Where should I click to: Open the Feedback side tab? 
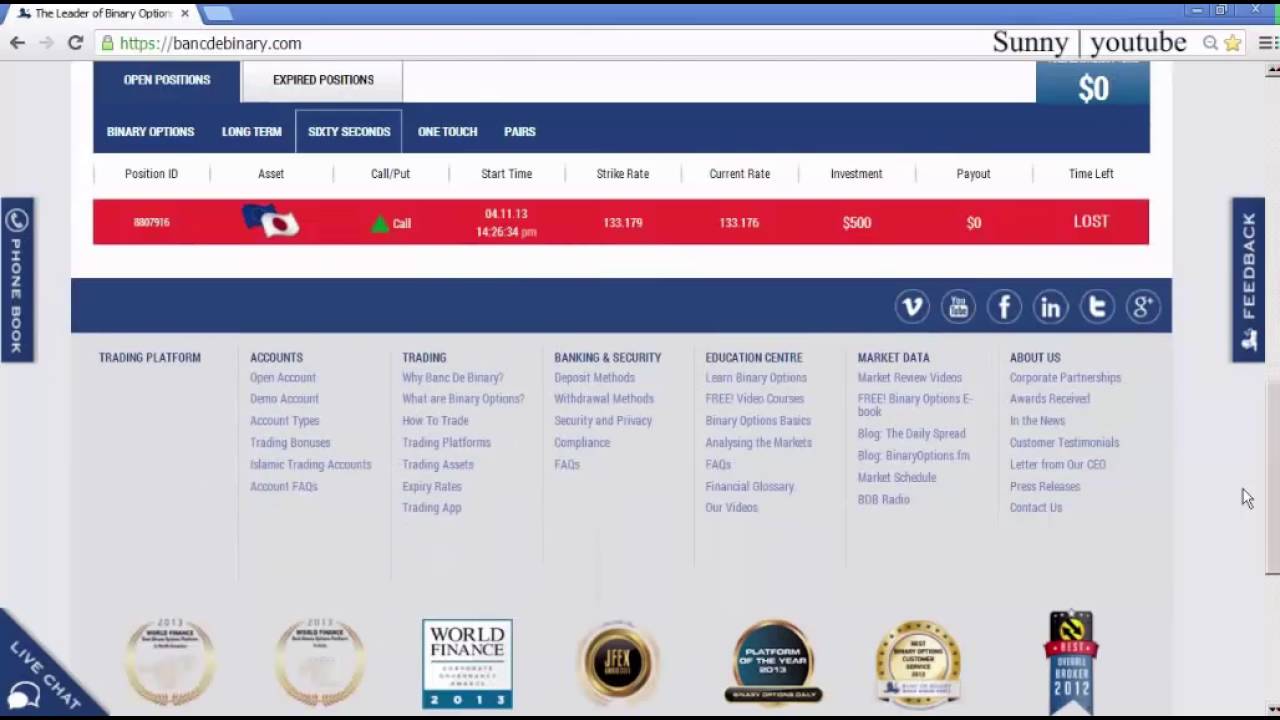(1248, 280)
